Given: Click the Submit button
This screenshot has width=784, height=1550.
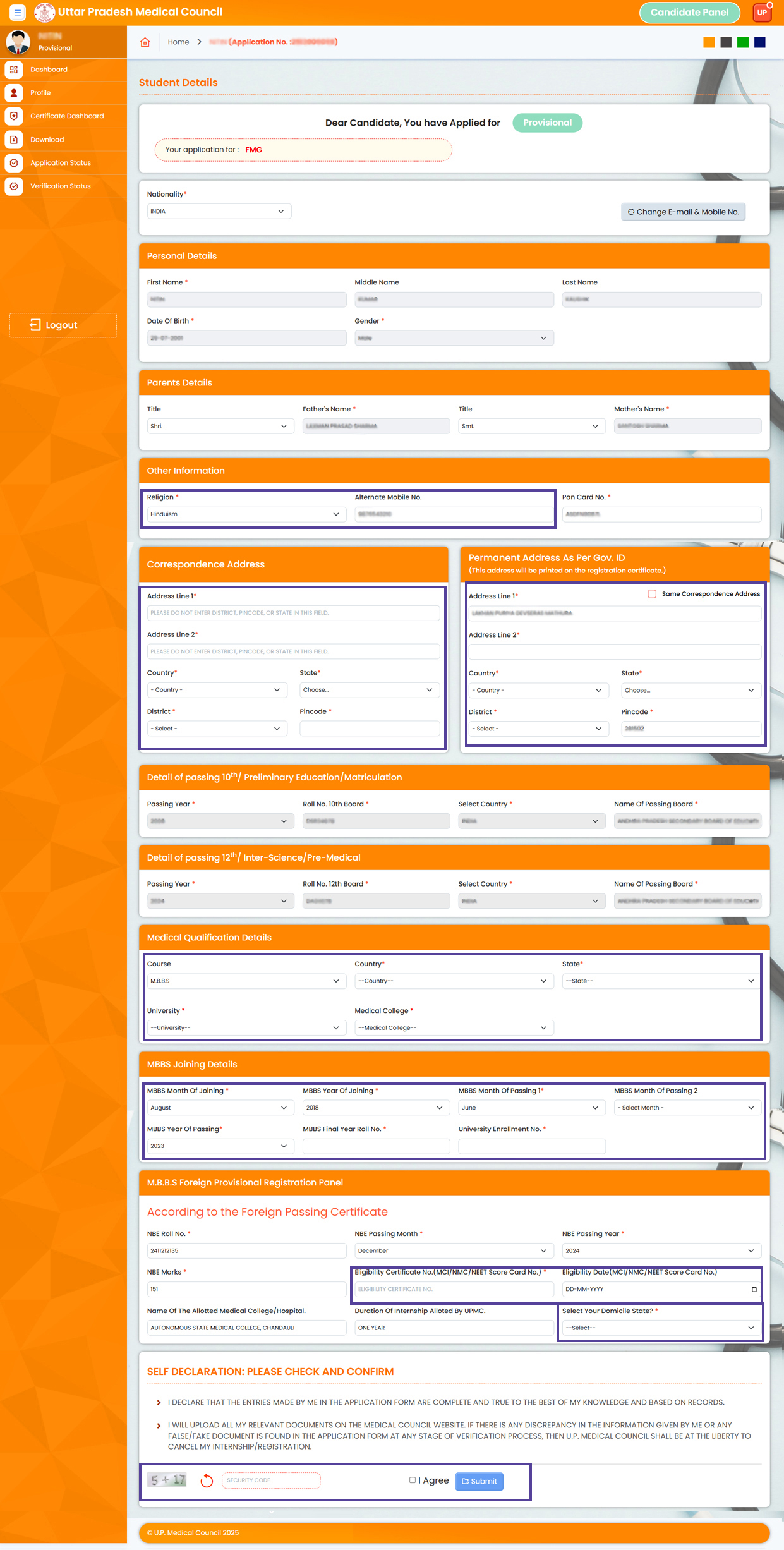Looking at the screenshot, I should tap(479, 1481).
